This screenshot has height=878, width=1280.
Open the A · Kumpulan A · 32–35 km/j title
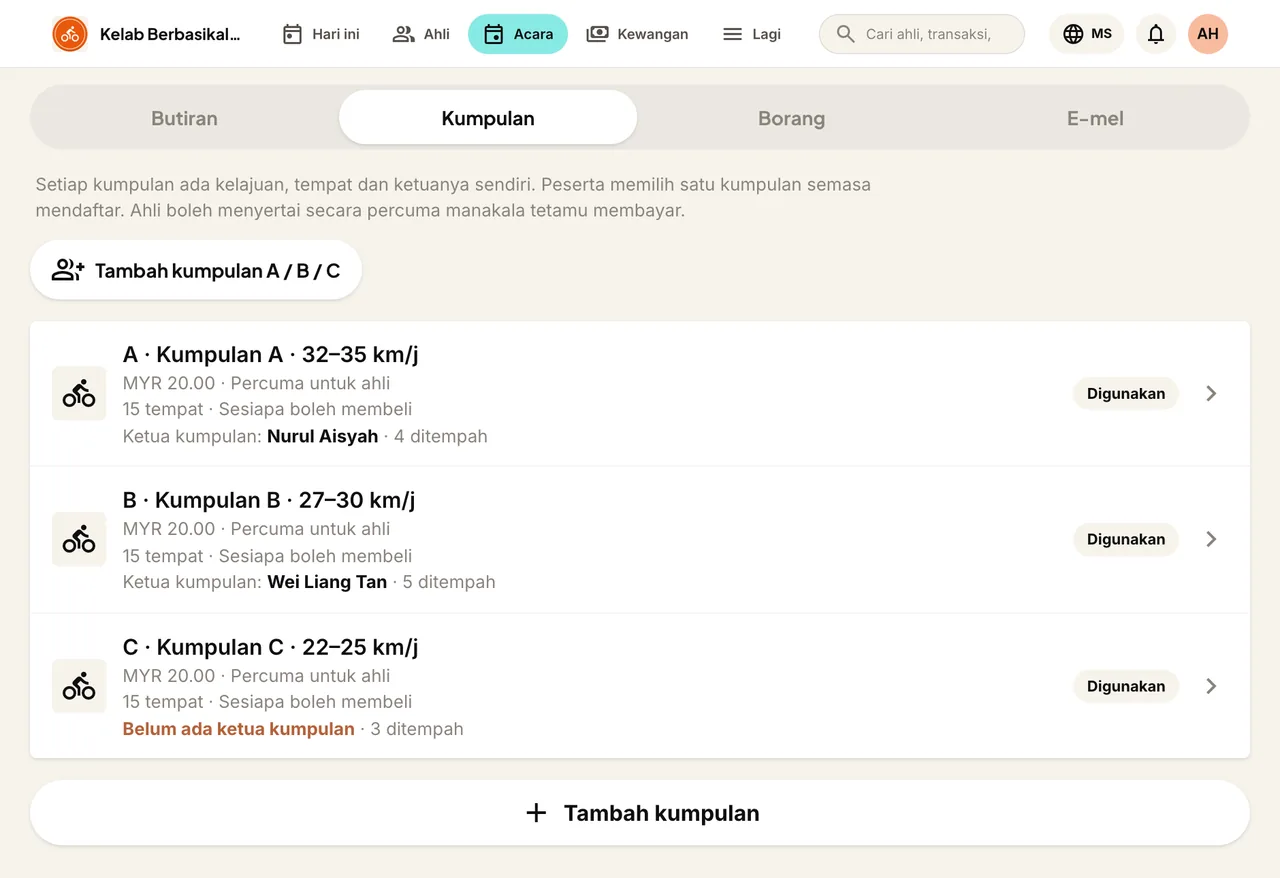(x=271, y=355)
